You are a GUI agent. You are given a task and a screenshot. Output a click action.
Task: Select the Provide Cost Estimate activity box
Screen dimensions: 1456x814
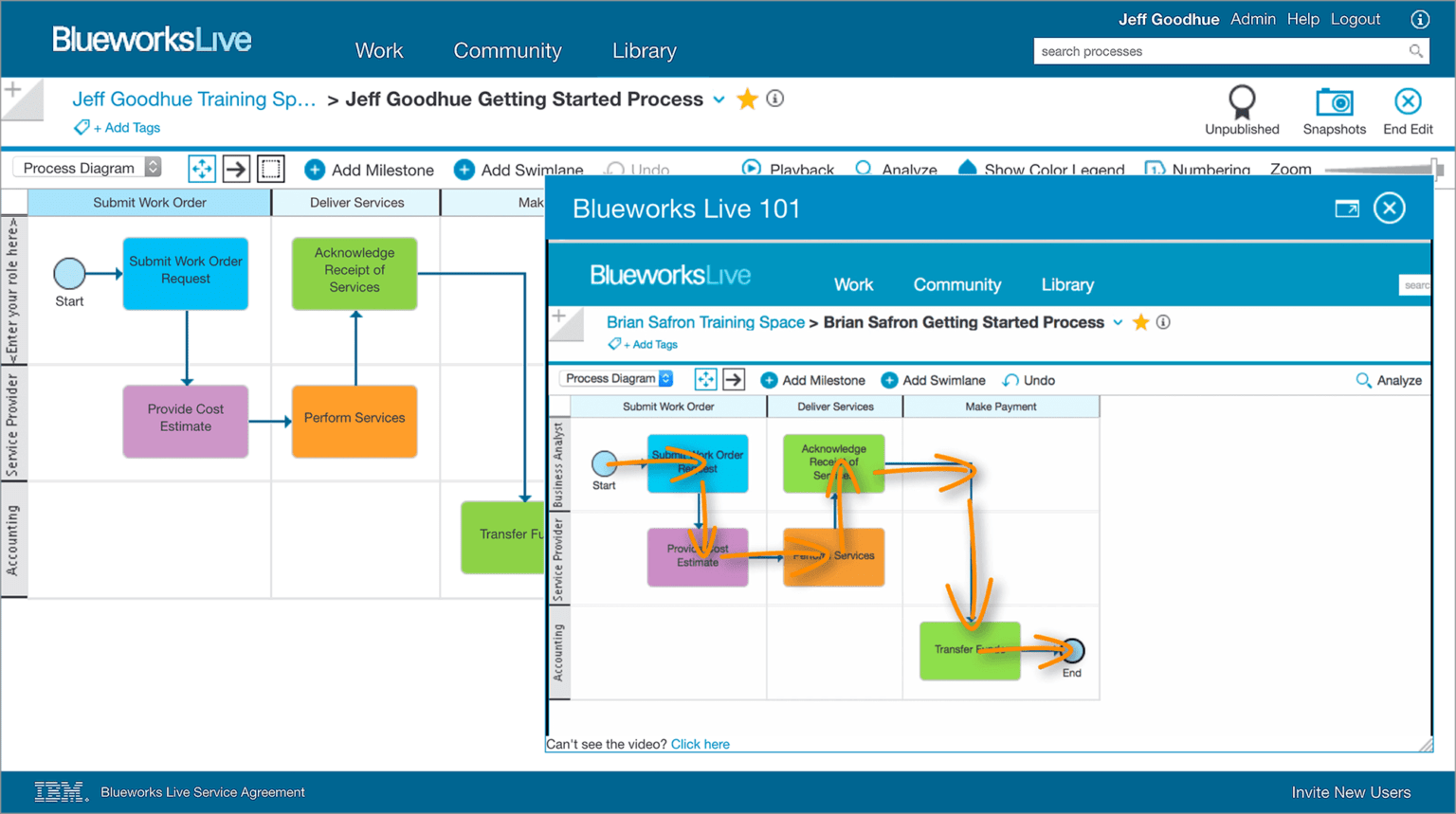pyautogui.click(x=186, y=422)
